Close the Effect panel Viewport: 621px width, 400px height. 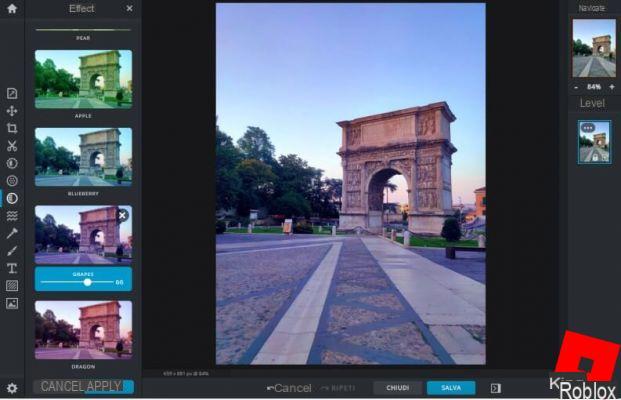tap(130, 8)
